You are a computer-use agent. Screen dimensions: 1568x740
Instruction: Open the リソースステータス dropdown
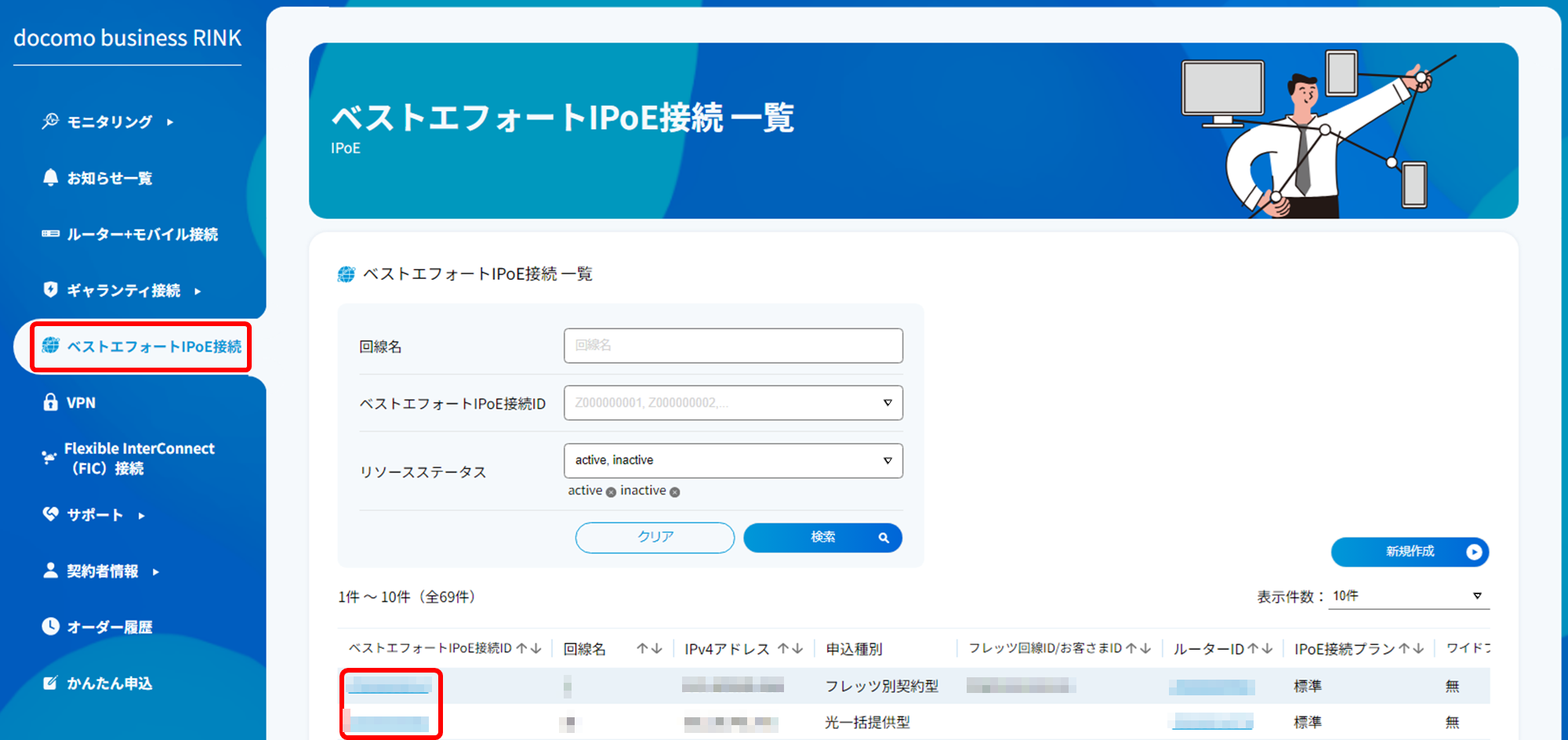point(733,461)
